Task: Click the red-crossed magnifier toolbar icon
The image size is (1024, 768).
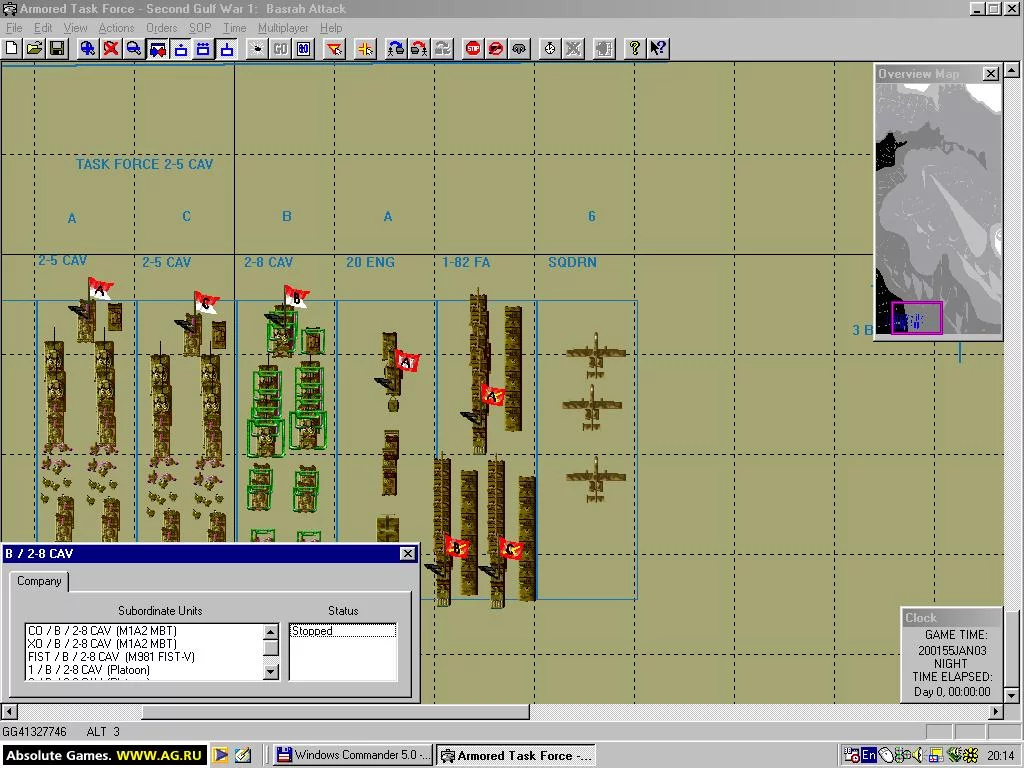Action: coord(111,48)
